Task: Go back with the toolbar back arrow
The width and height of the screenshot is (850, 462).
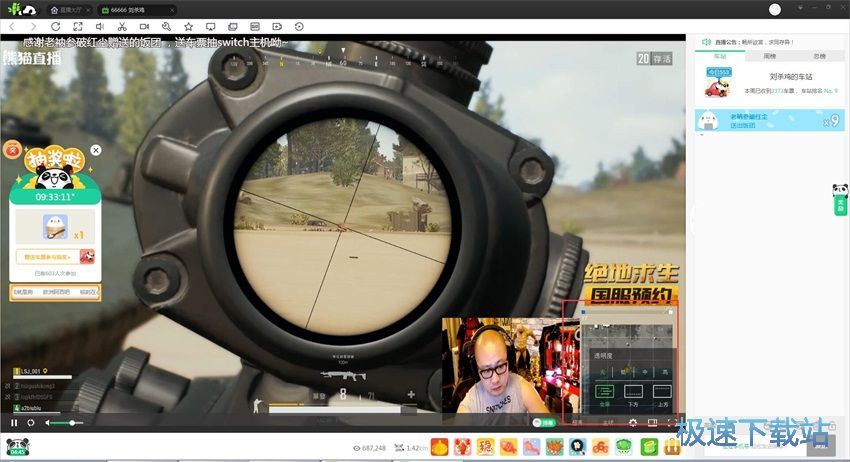Action: tap(11, 27)
